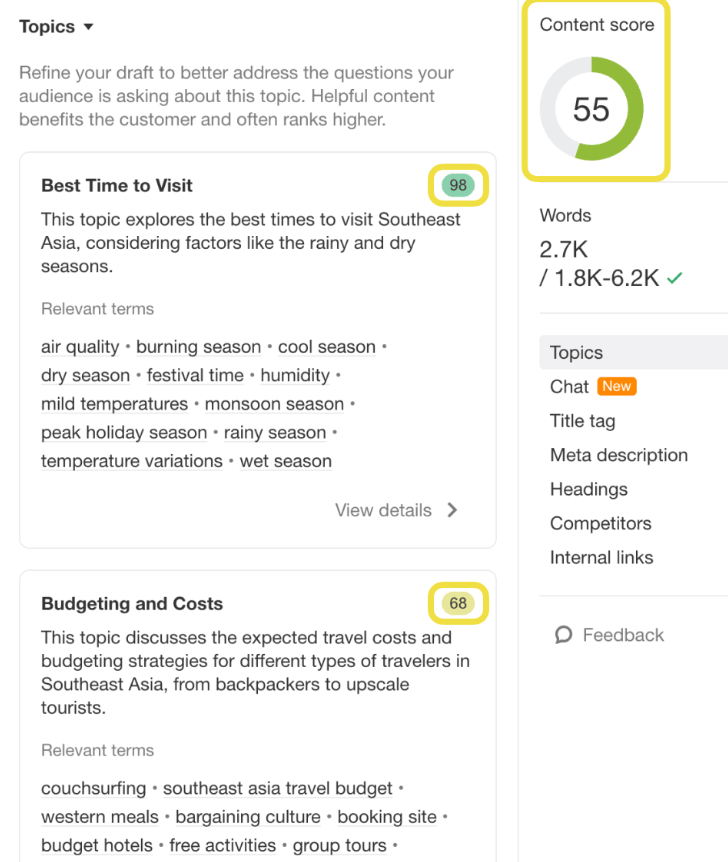The height and width of the screenshot is (862, 728).
Task: Open the Competitors section
Action: click(x=600, y=523)
